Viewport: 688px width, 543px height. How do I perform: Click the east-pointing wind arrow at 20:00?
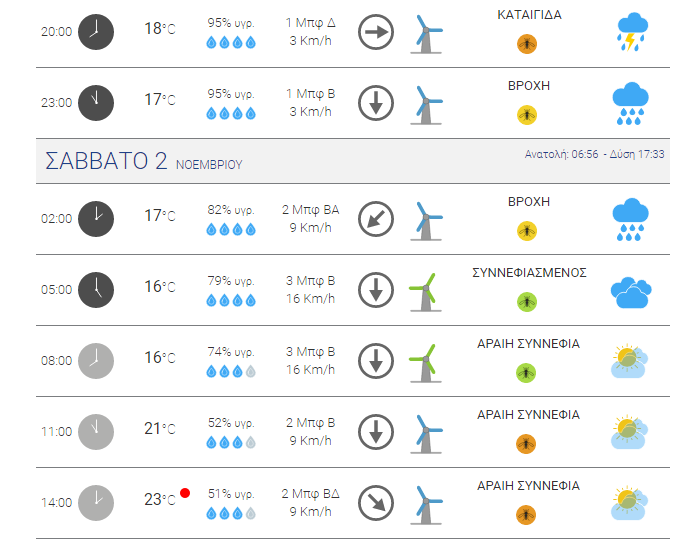tap(376, 32)
